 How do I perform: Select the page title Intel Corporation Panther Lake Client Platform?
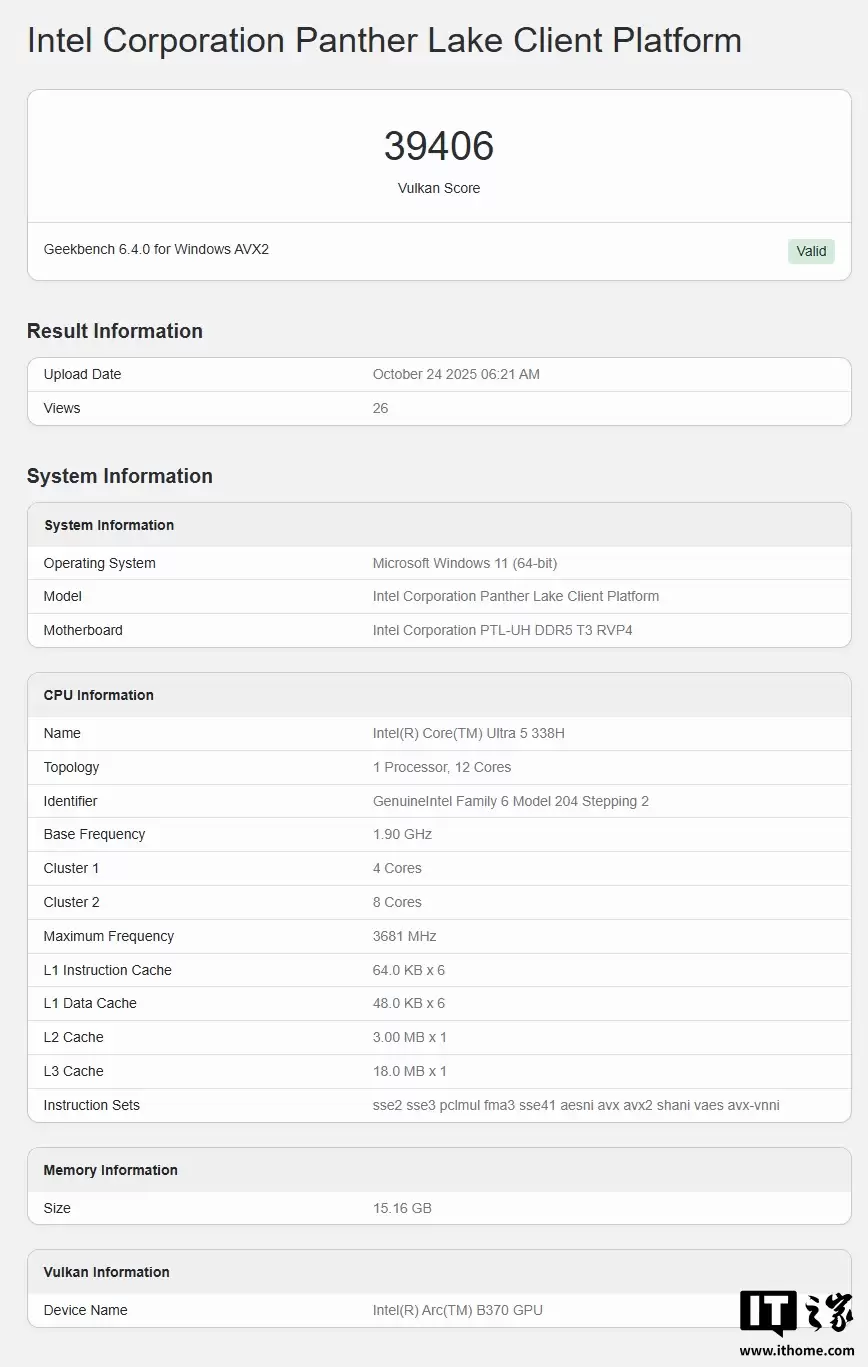pyautogui.click(x=384, y=40)
